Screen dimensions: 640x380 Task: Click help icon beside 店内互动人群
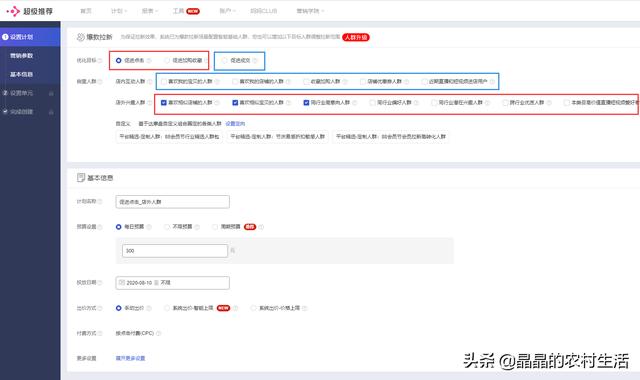point(150,82)
